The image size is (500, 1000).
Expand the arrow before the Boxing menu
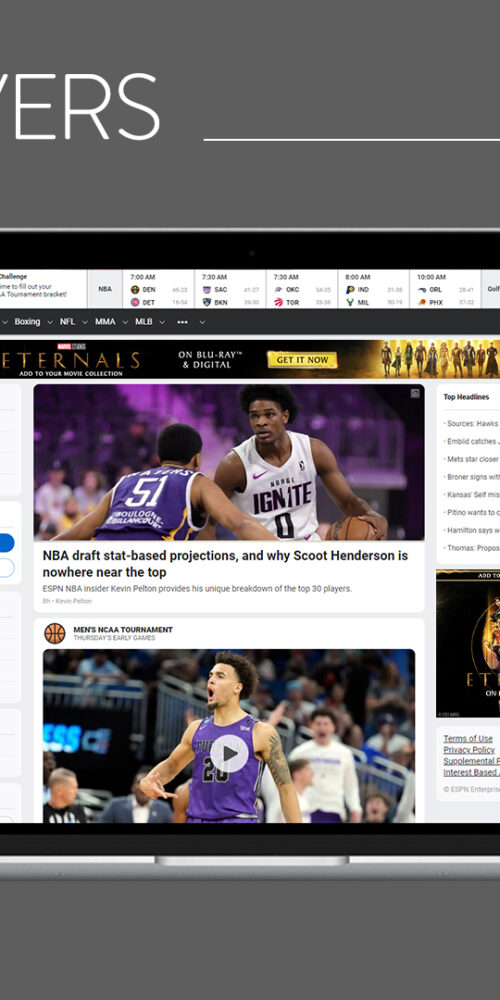pos(4,323)
